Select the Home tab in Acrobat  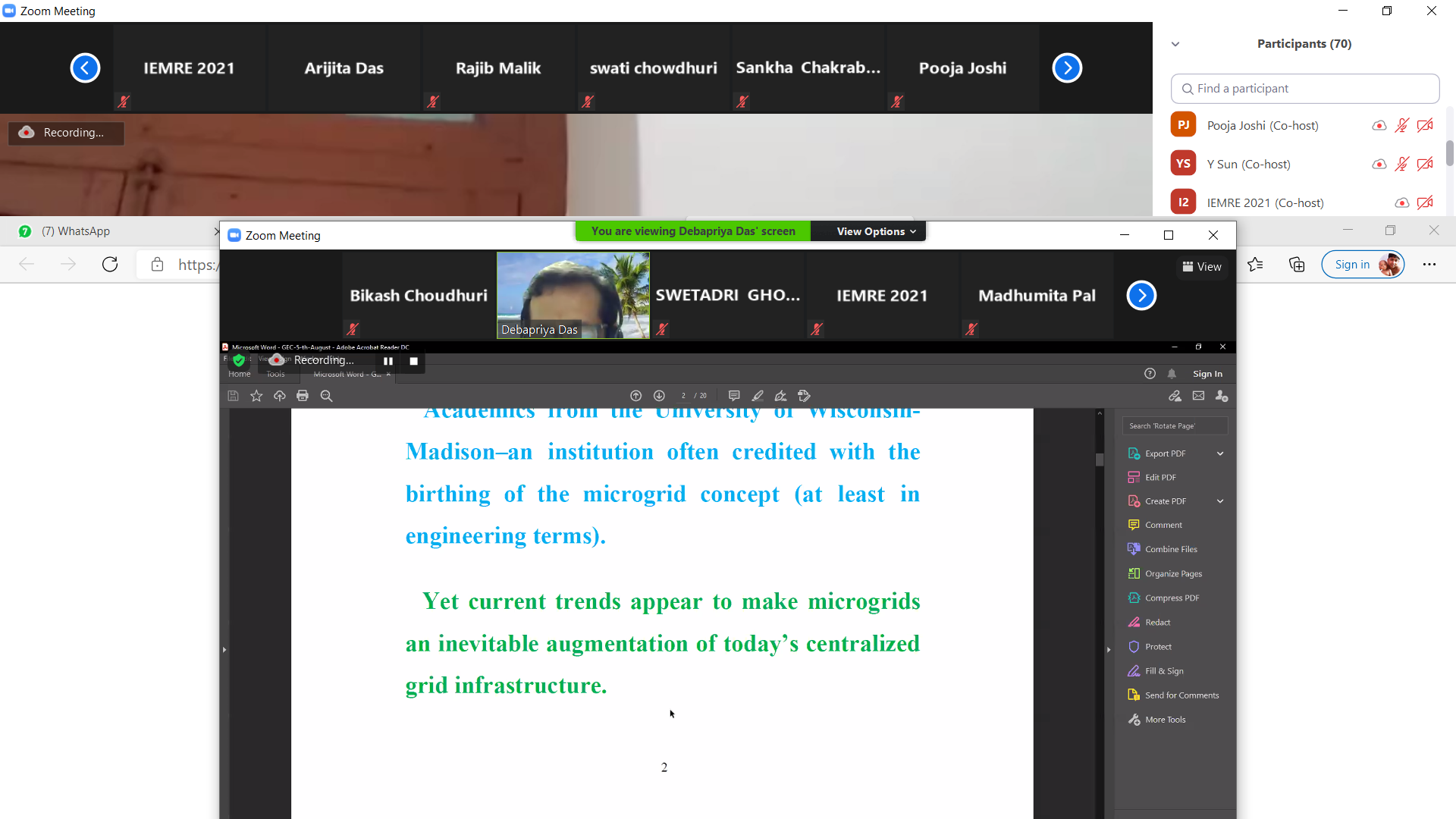pyautogui.click(x=240, y=374)
